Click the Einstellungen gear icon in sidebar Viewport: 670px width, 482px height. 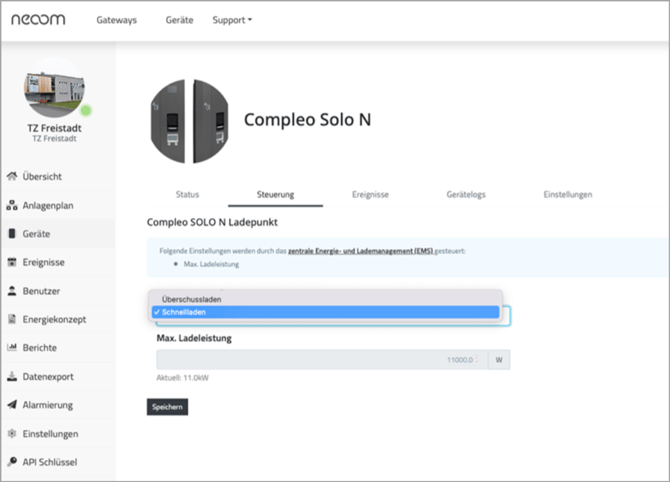[12, 433]
